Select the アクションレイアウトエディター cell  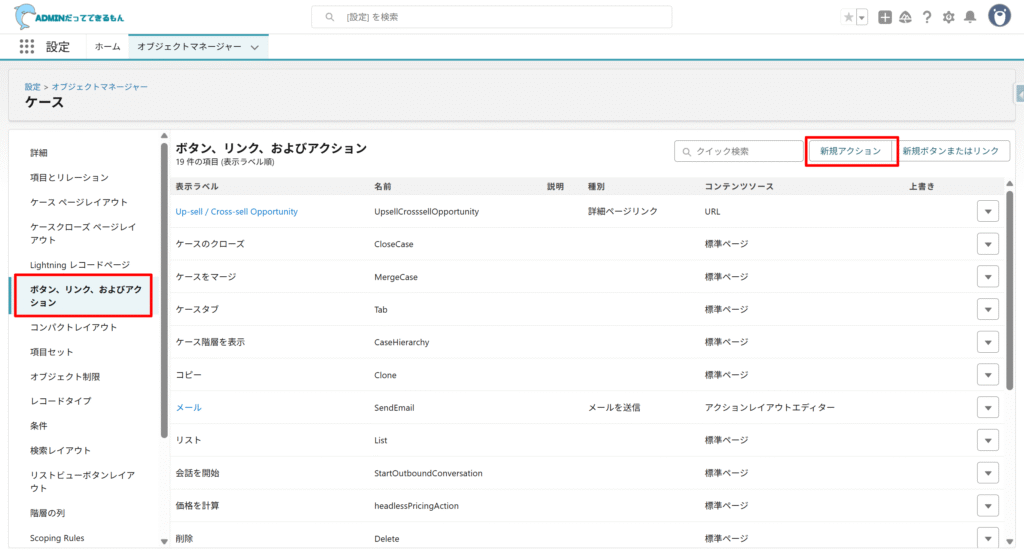[769, 408]
